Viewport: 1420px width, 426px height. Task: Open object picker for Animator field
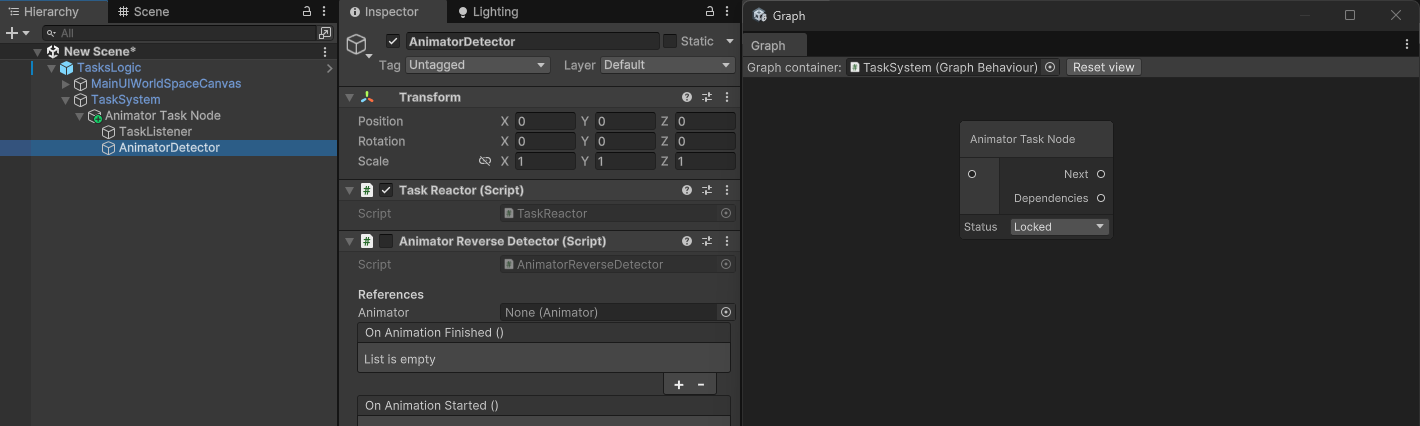(x=726, y=312)
